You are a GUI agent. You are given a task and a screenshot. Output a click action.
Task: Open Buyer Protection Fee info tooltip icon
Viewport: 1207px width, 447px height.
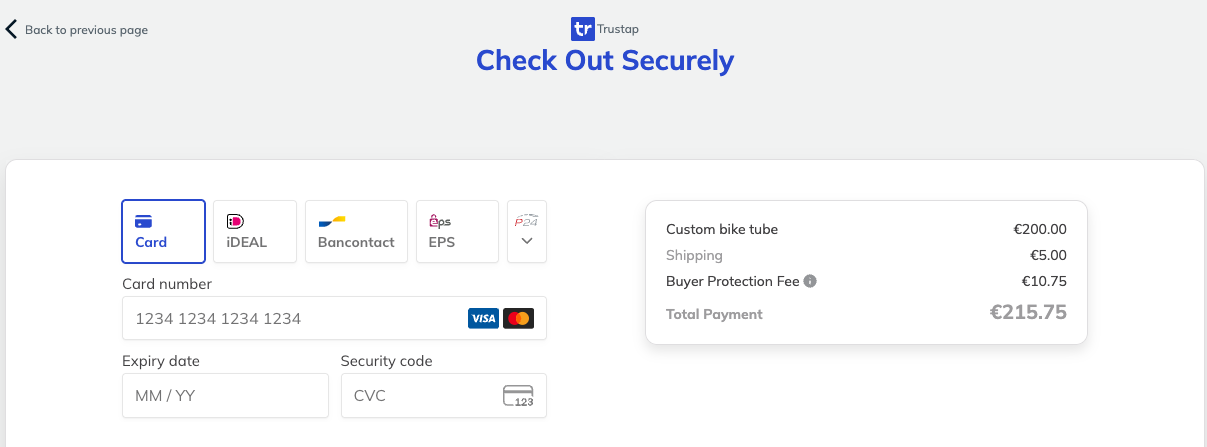810,281
